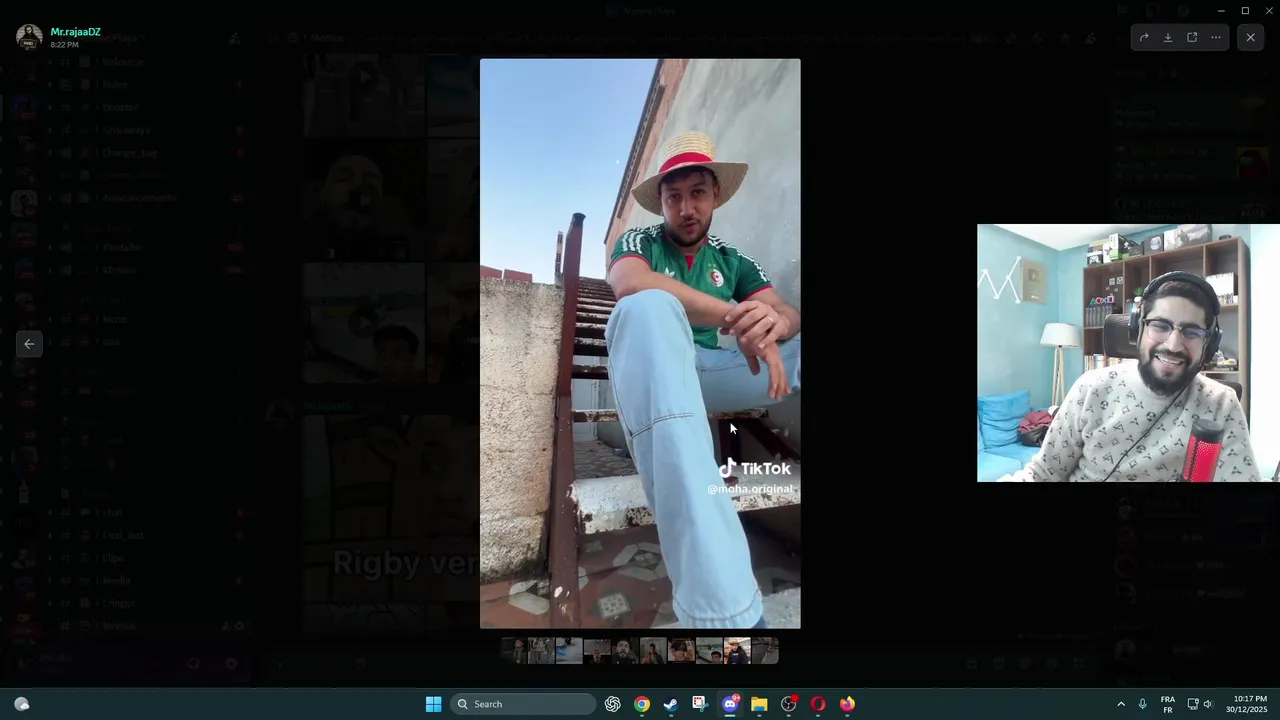Open ChatGPT from the taskbar
The height and width of the screenshot is (720, 1280).
pyautogui.click(x=613, y=704)
